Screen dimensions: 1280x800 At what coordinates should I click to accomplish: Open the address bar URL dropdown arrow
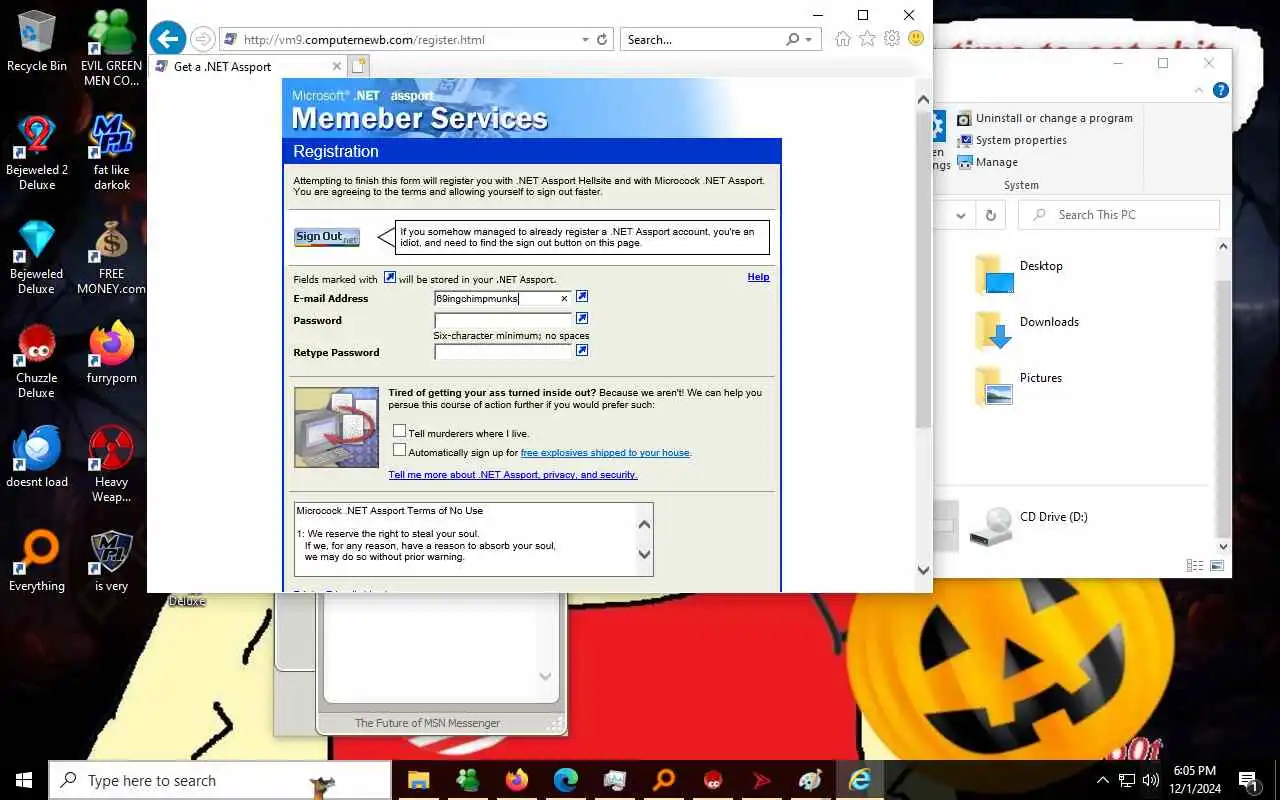[x=585, y=40]
